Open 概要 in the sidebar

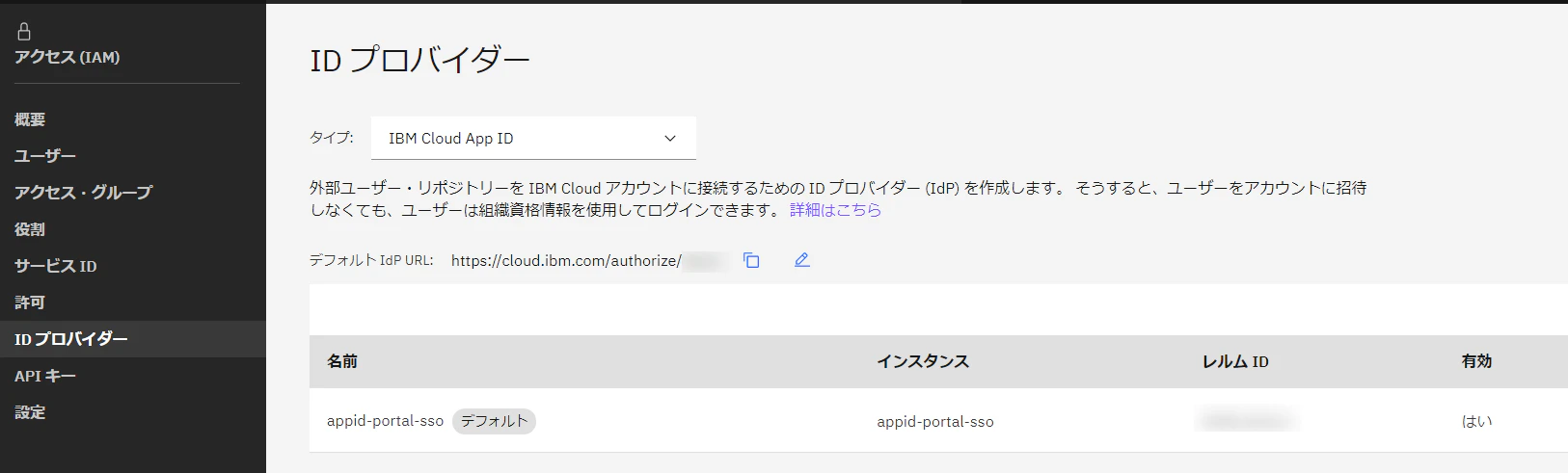pos(30,119)
